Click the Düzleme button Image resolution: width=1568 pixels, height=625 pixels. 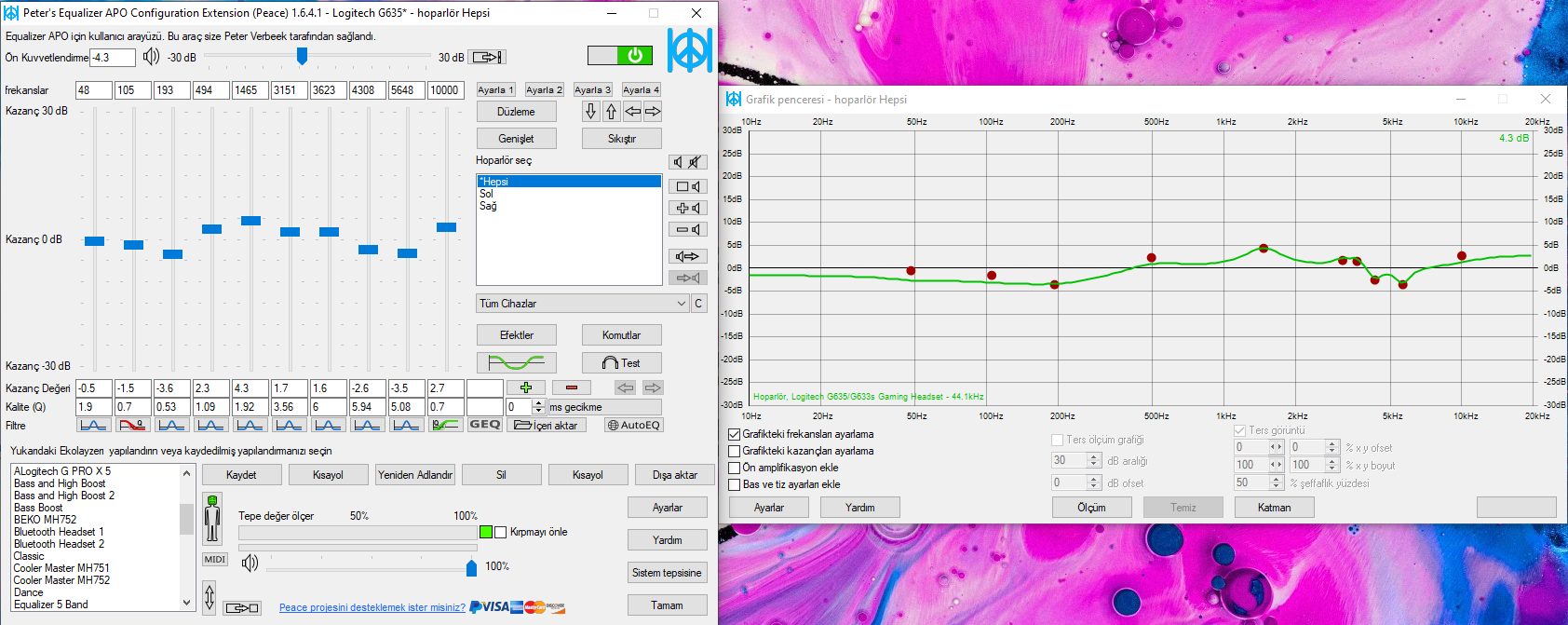[517, 112]
